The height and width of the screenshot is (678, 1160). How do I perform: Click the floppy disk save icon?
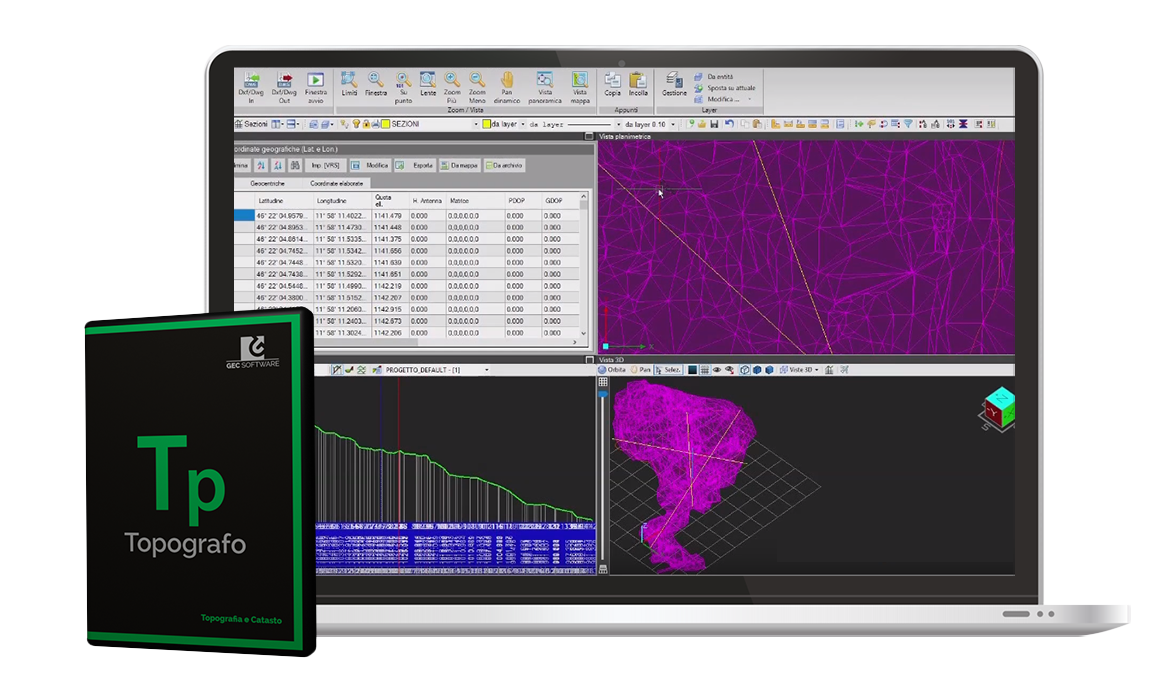(x=714, y=124)
